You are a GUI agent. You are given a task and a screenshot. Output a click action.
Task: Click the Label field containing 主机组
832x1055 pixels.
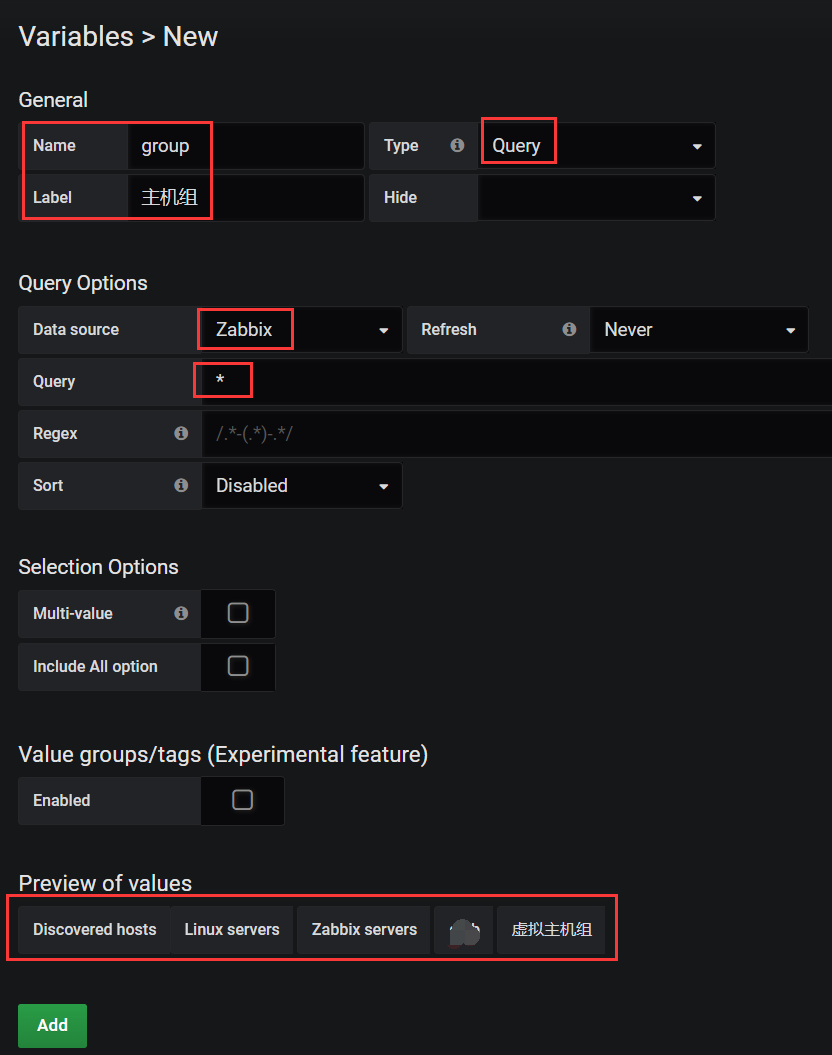(245, 198)
